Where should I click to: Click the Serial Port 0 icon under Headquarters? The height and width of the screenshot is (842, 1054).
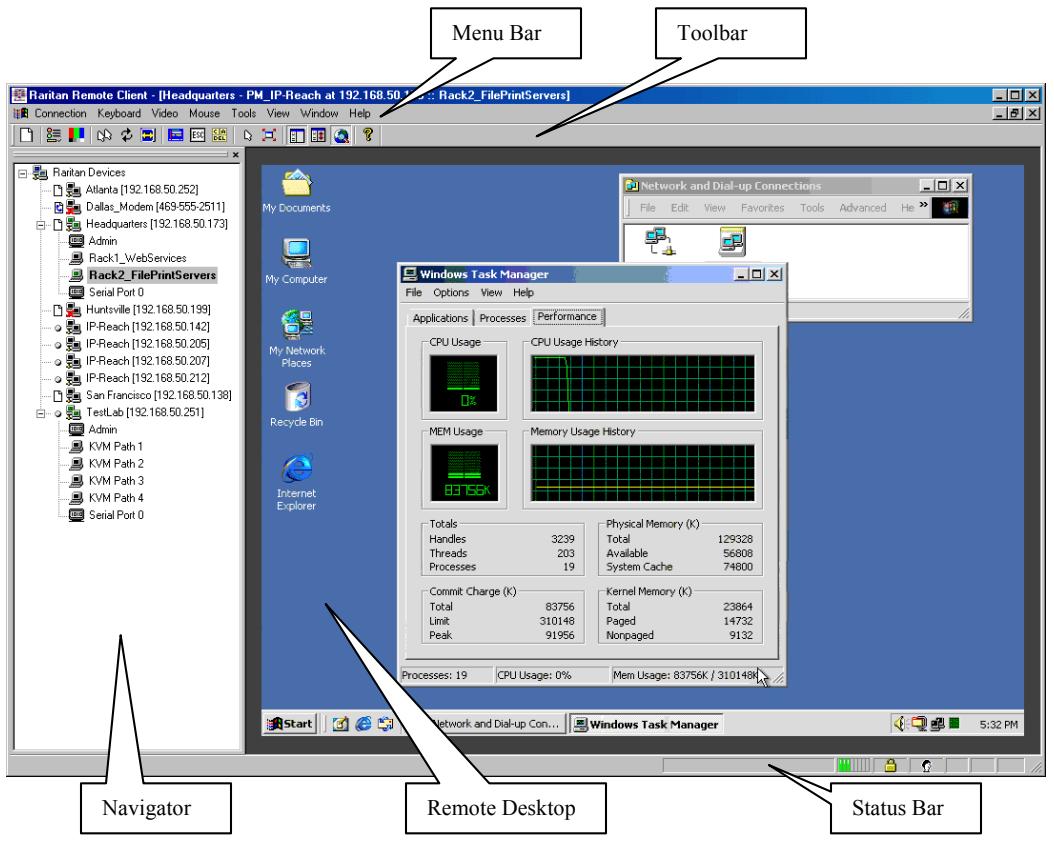click(77, 292)
